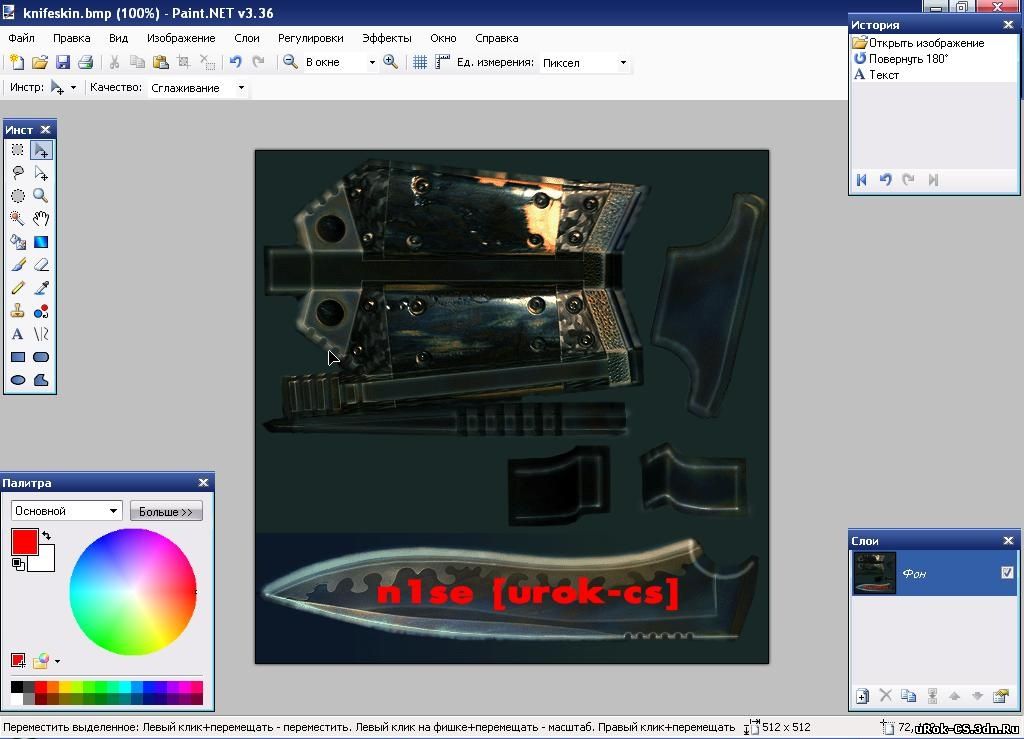
Task: Choose the Clone Stamp tool
Action: [x=18, y=311]
